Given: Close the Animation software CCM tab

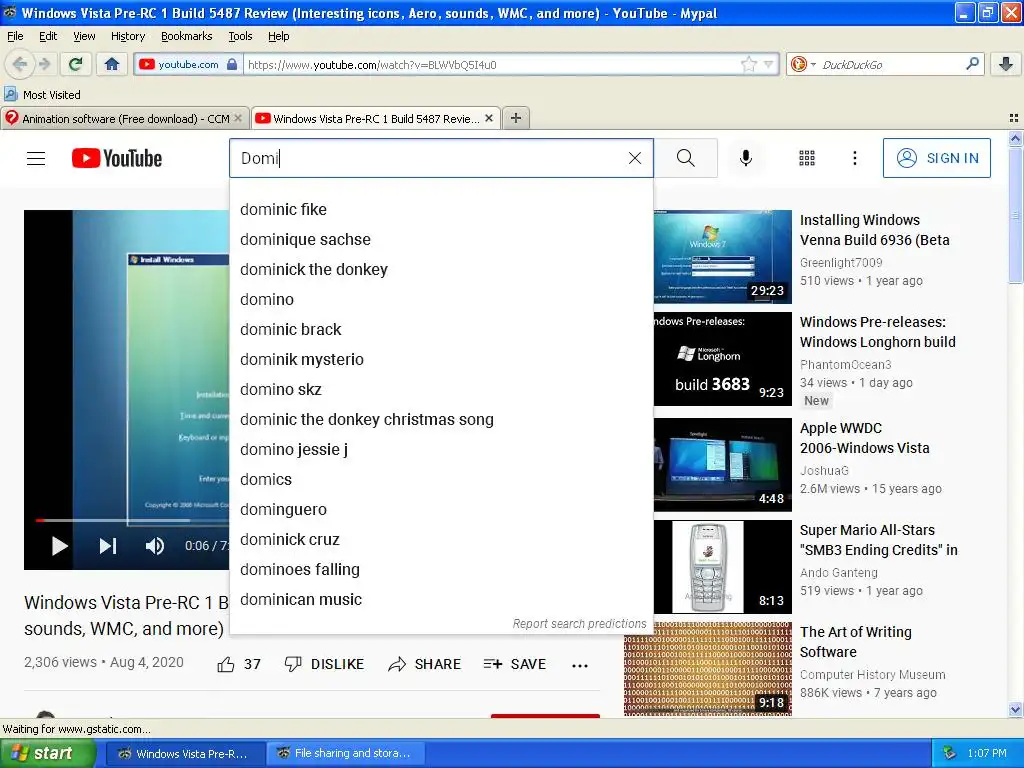Looking at the screenshot, I should (238, 118).
